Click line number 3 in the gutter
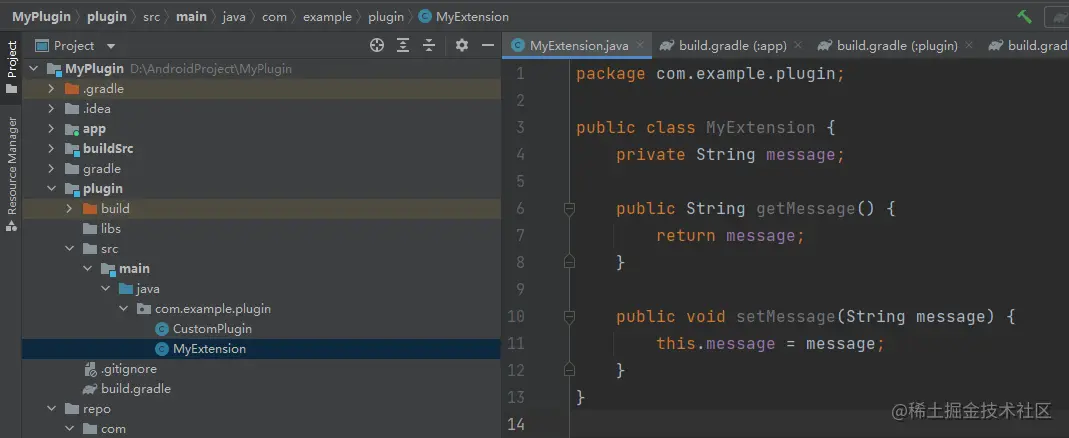 coord(520,128)
